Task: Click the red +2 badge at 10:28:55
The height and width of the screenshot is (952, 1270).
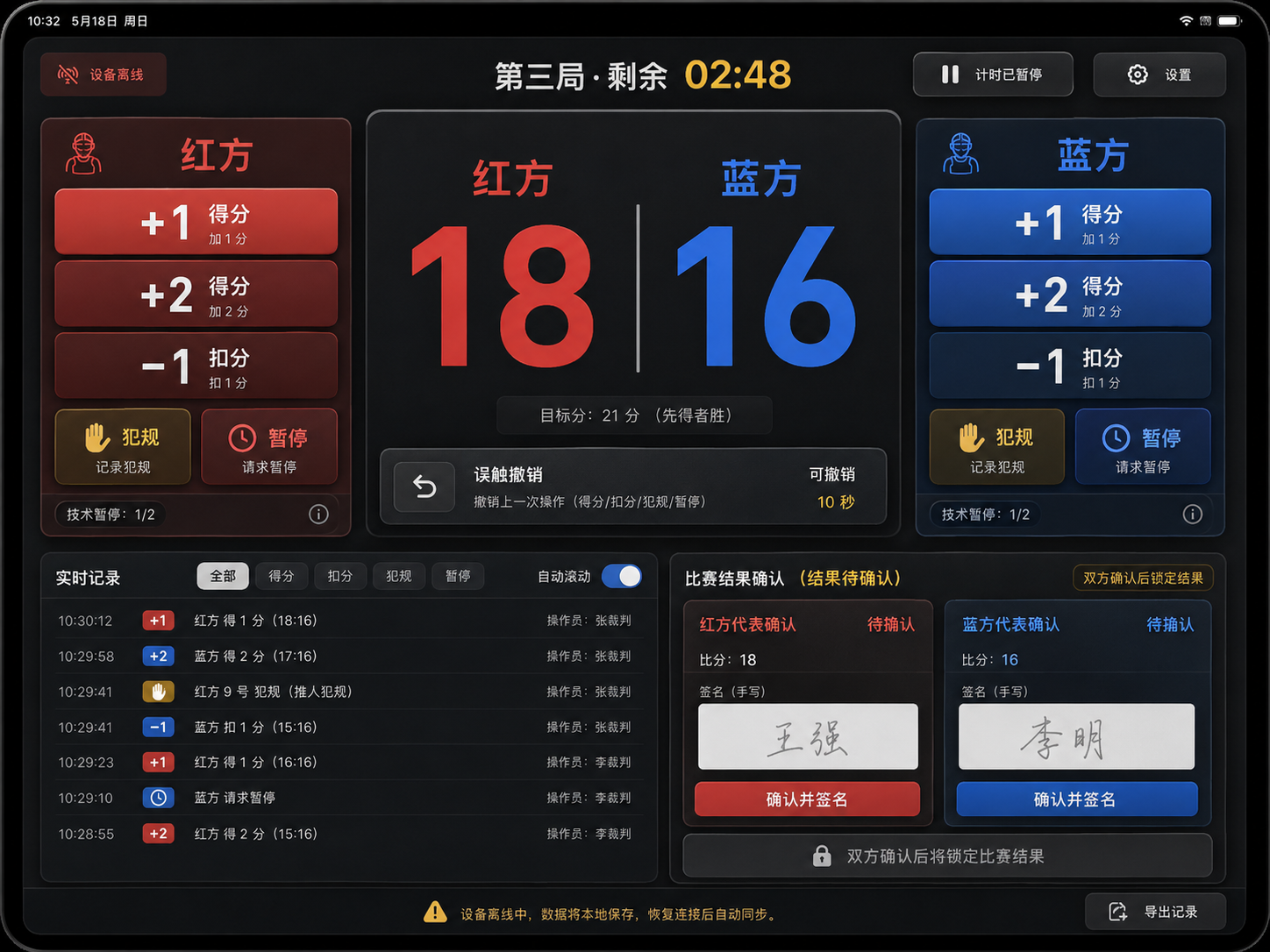Action: pos(158,834)
